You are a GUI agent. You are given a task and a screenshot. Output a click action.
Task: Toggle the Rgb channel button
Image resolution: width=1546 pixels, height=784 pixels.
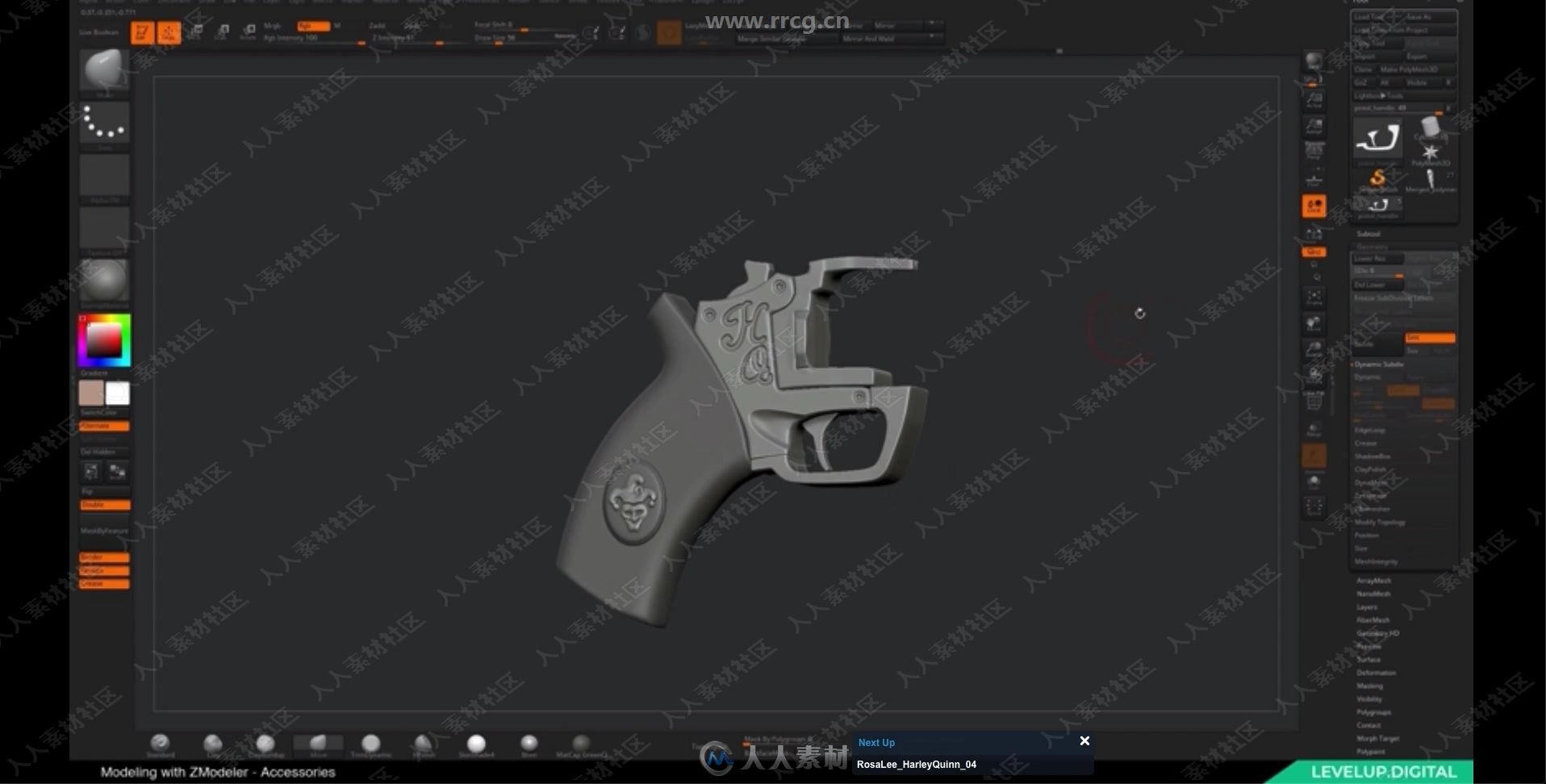tap(313, 26)
